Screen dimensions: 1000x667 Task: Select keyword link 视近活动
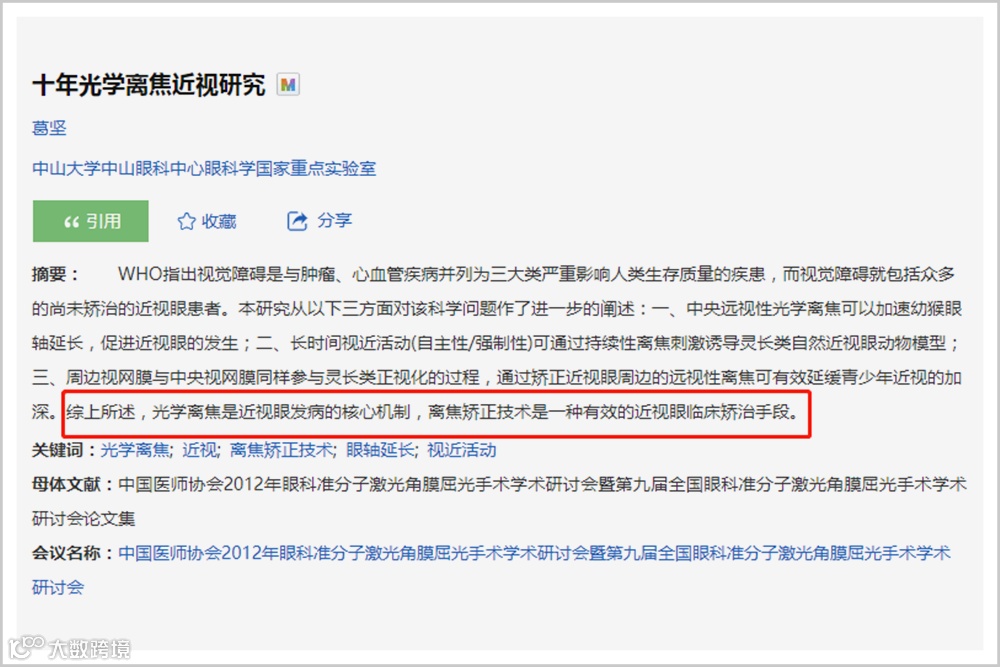click(461, 450)
